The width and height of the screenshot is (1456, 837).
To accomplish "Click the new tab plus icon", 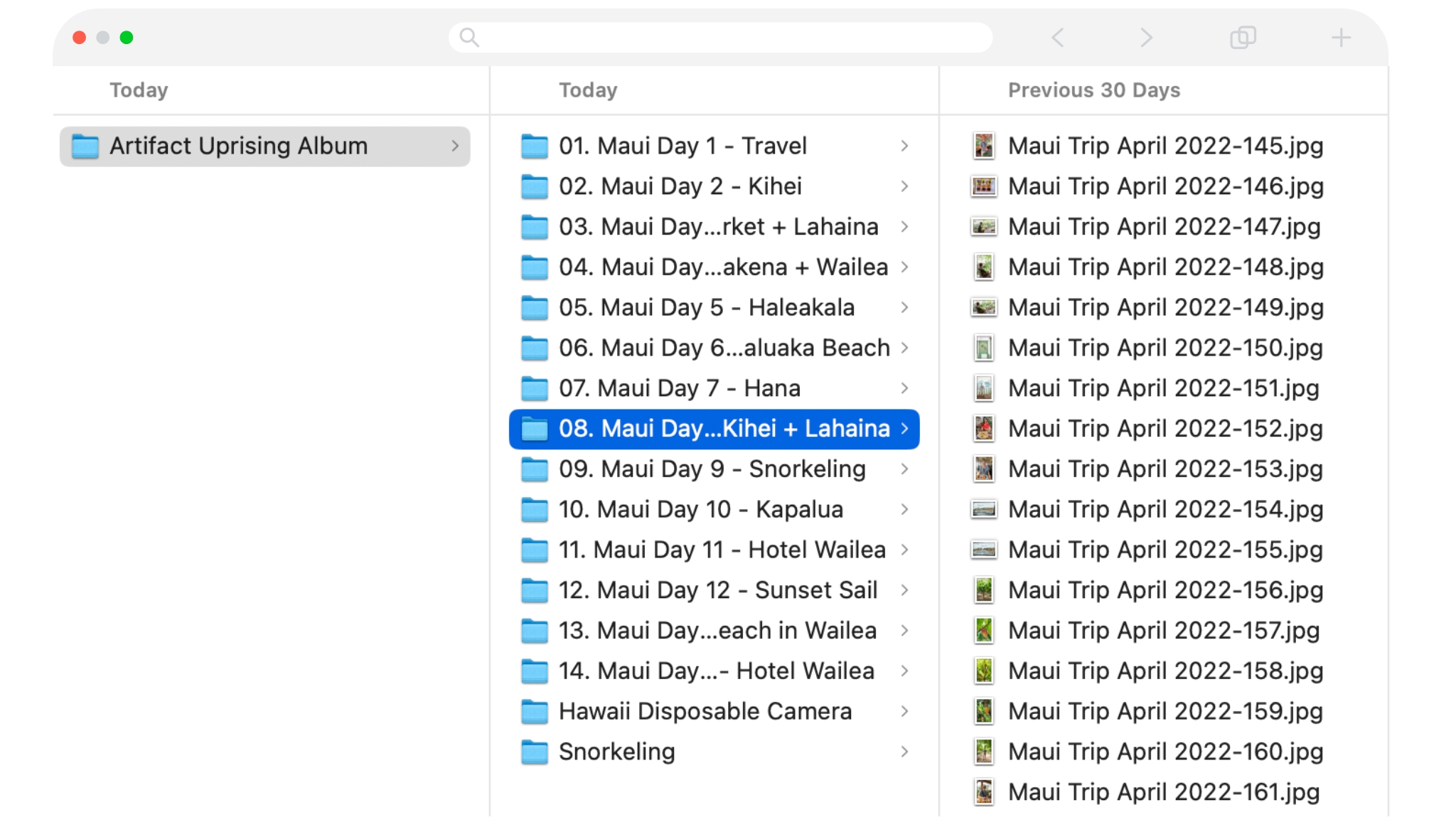I will pyautogui.click(x=1340, y=38).
